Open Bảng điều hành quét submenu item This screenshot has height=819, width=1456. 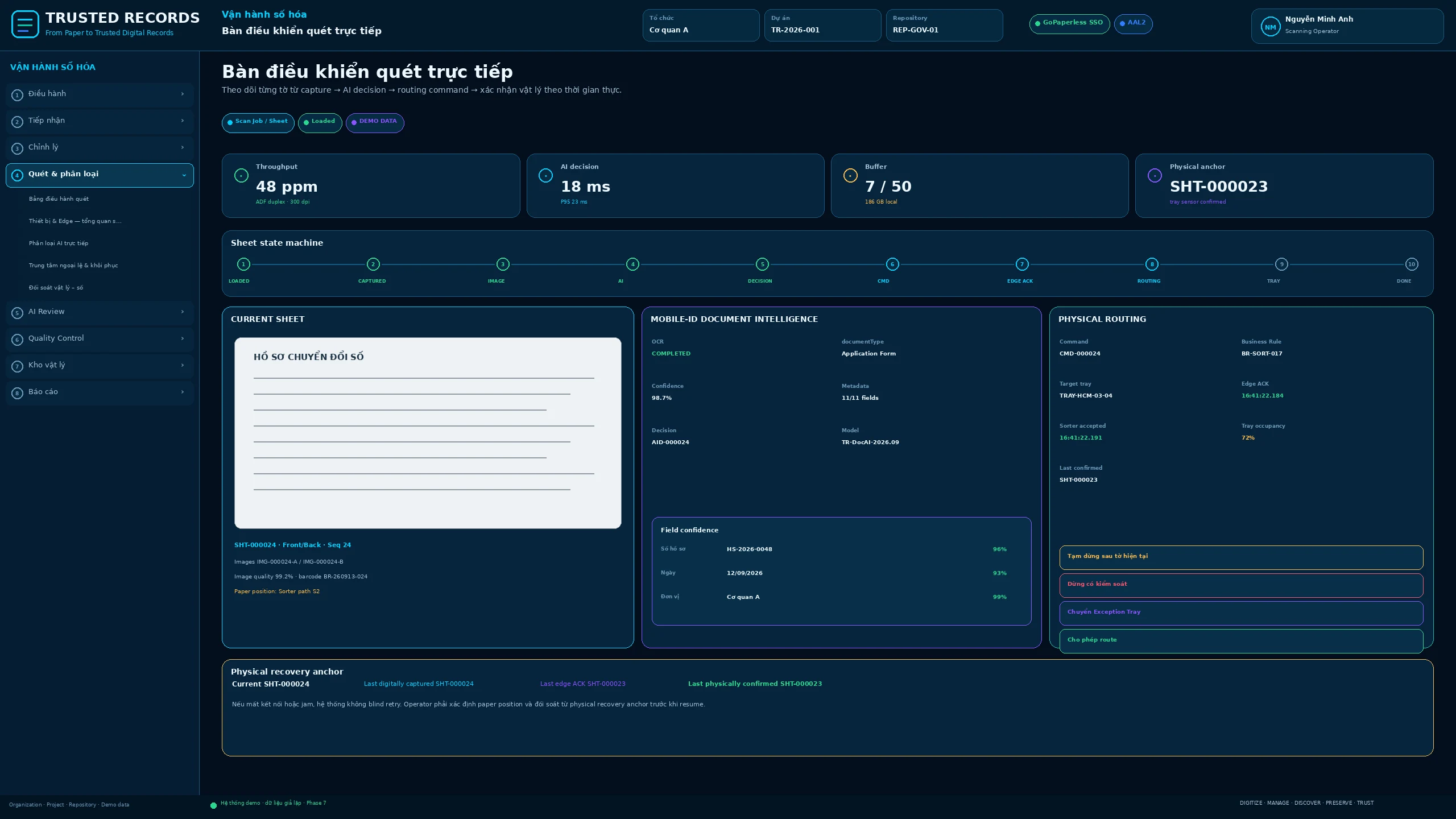pyautogui.click(x=59, y=199)
